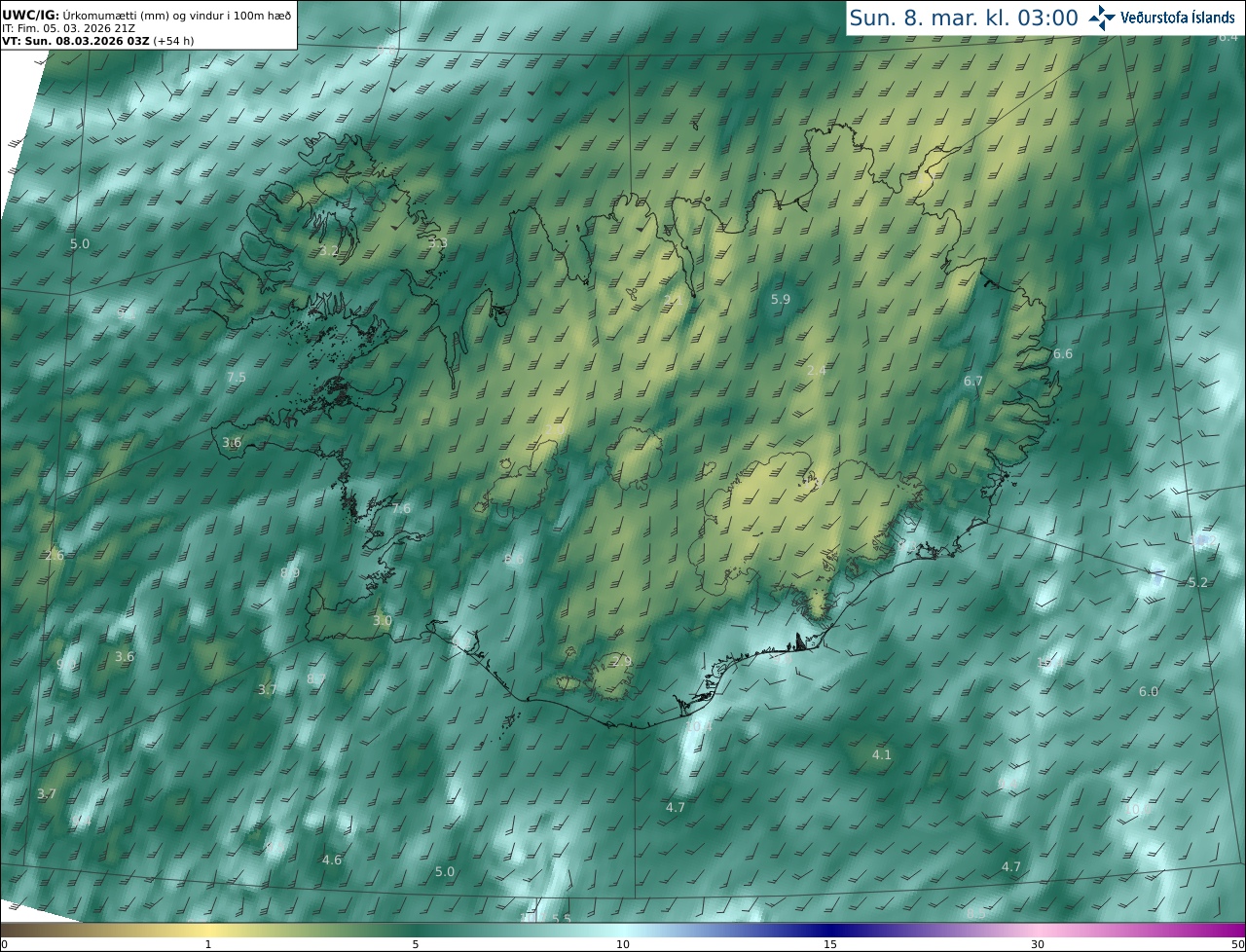
Task: Click the 4.1 value south of Iceland
Action: 882,755
